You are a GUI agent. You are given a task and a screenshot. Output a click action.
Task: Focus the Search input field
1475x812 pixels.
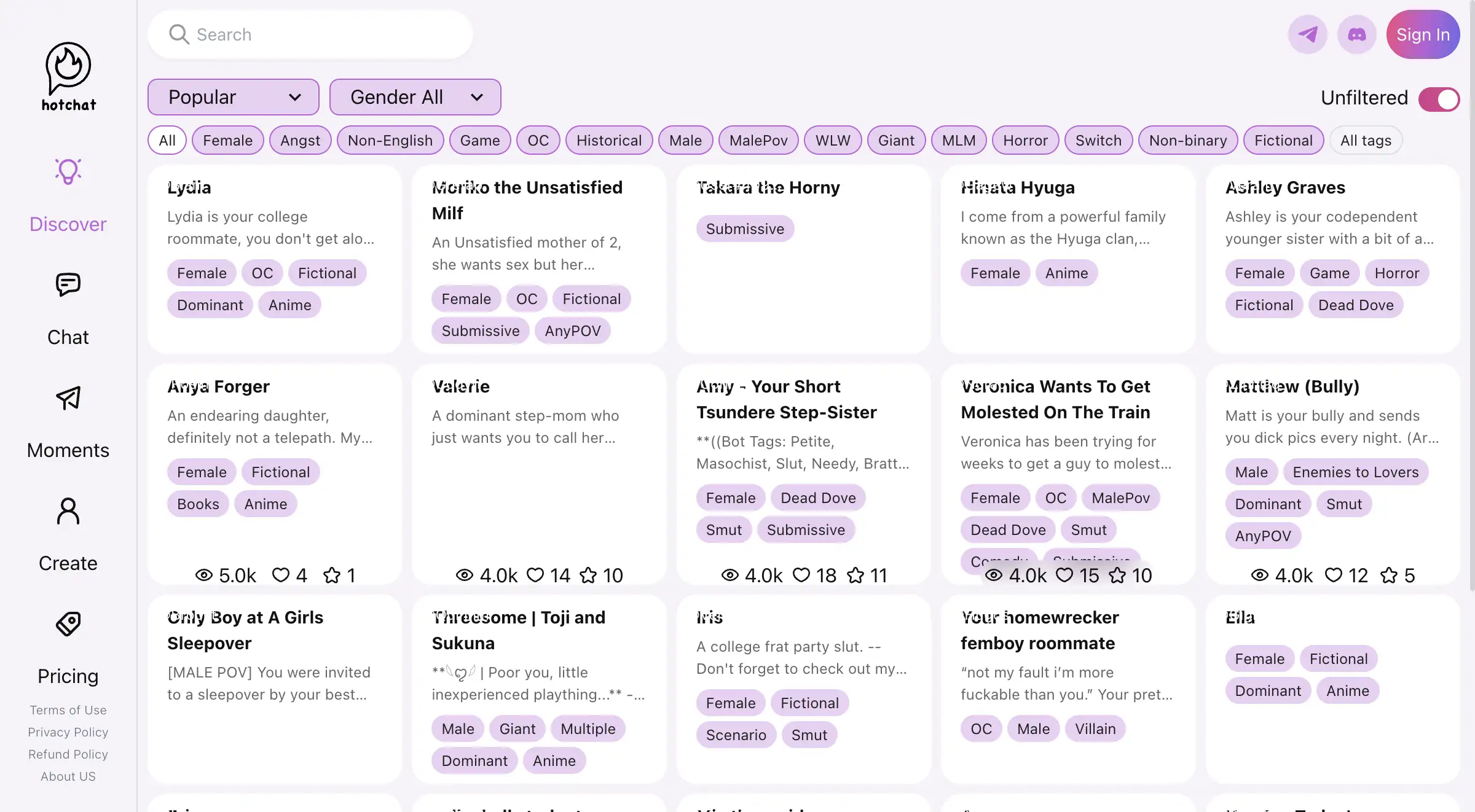click(x=310, y=34)
